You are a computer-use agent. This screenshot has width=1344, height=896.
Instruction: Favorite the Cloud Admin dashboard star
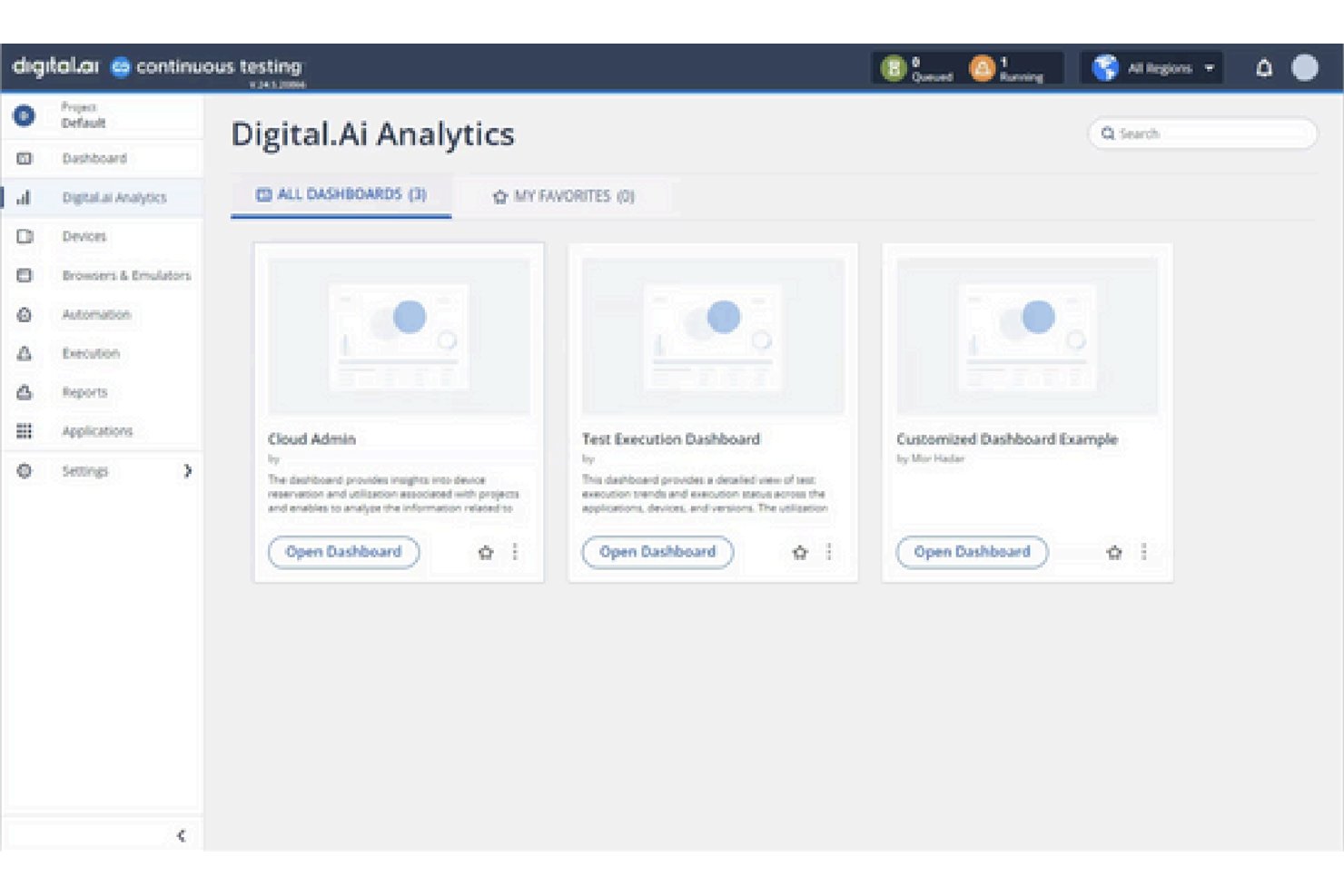click(486, 552)
